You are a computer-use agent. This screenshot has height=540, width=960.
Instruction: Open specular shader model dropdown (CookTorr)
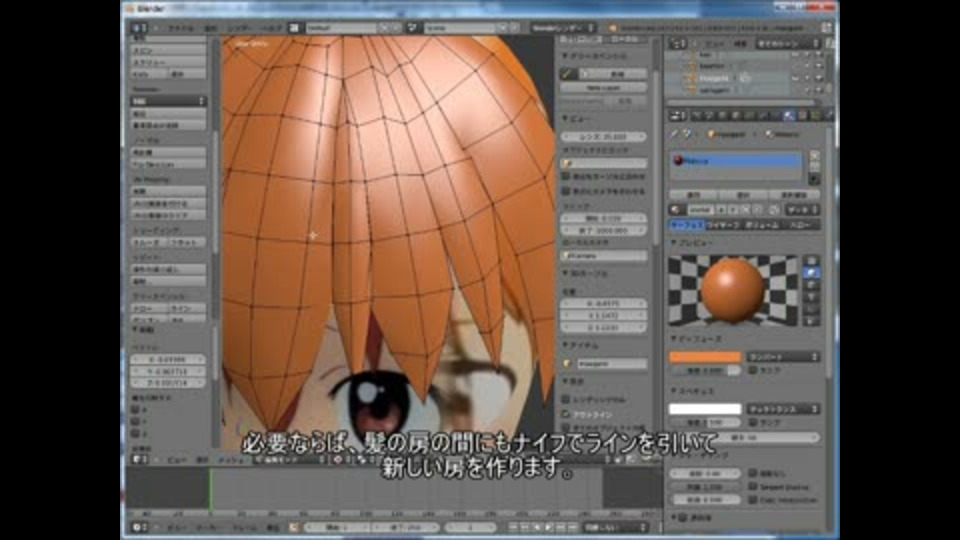coord(783,408)
